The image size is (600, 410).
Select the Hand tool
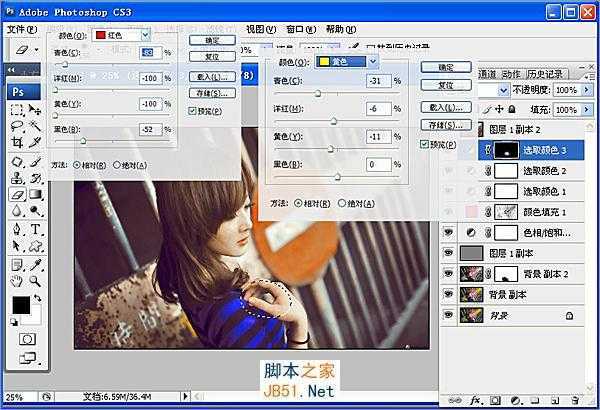click(x=17, y=281)
